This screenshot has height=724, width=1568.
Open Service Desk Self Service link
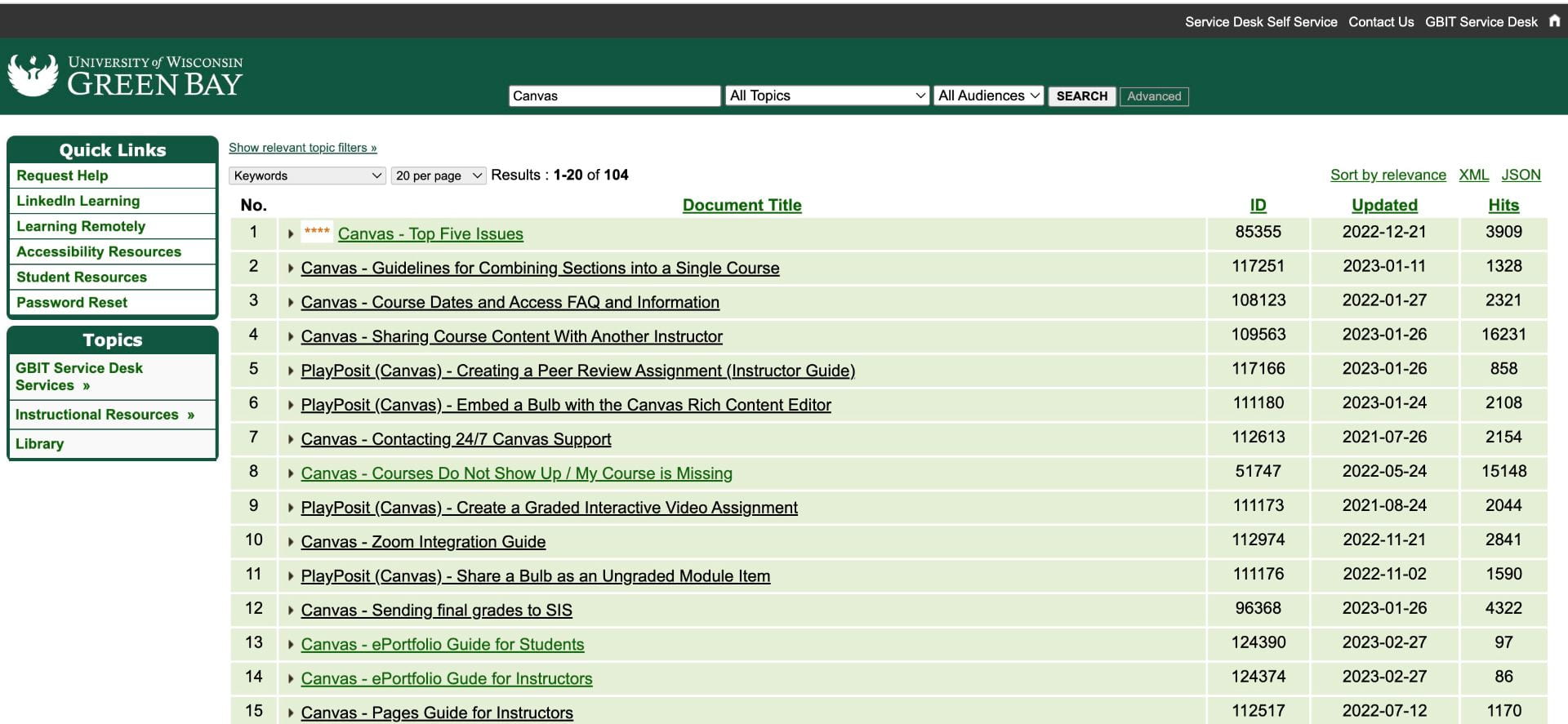[x=1261, y=22]
